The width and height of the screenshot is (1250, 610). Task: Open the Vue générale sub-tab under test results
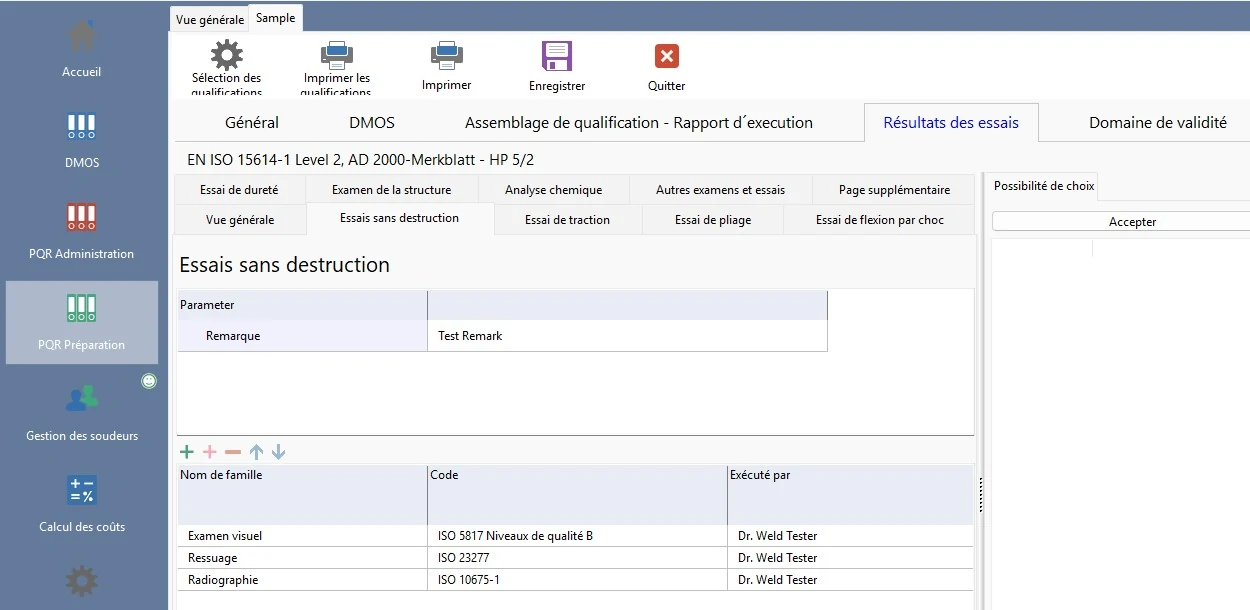240,219
